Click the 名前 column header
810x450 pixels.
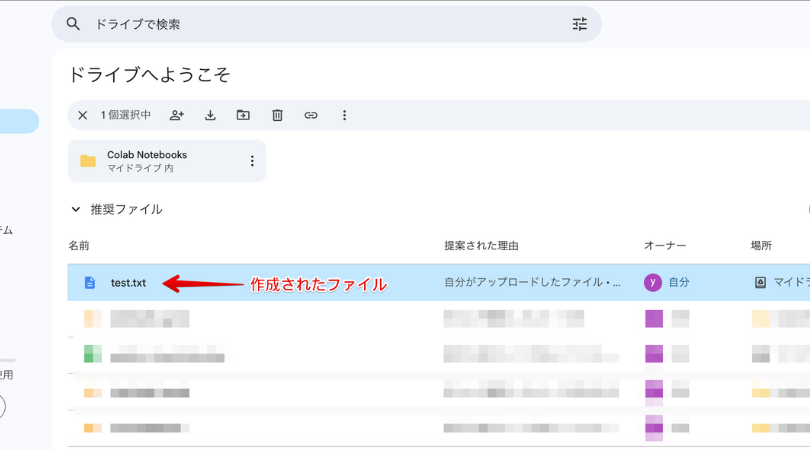[79, 246]
